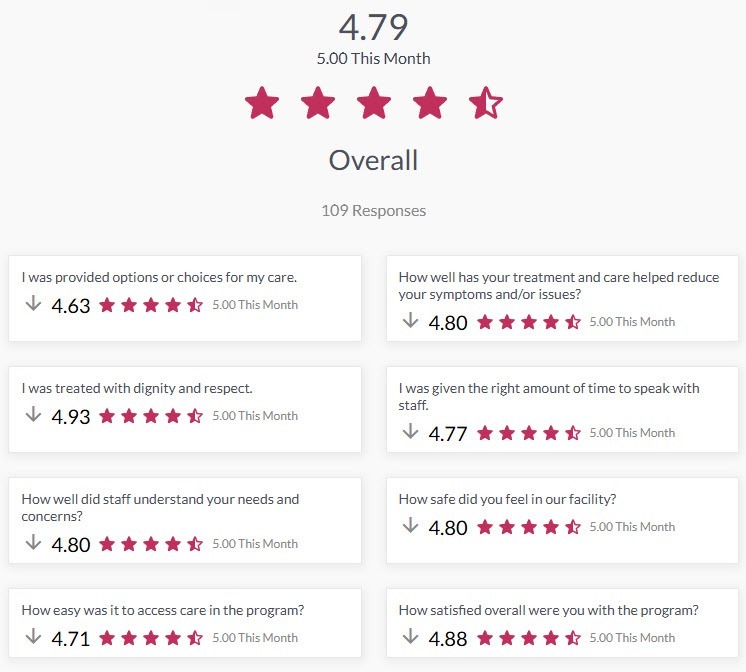The width and height of the screenshot is (746, 672).
Task: Select 'How safe did you feel' question
Action: coord(562,520)
